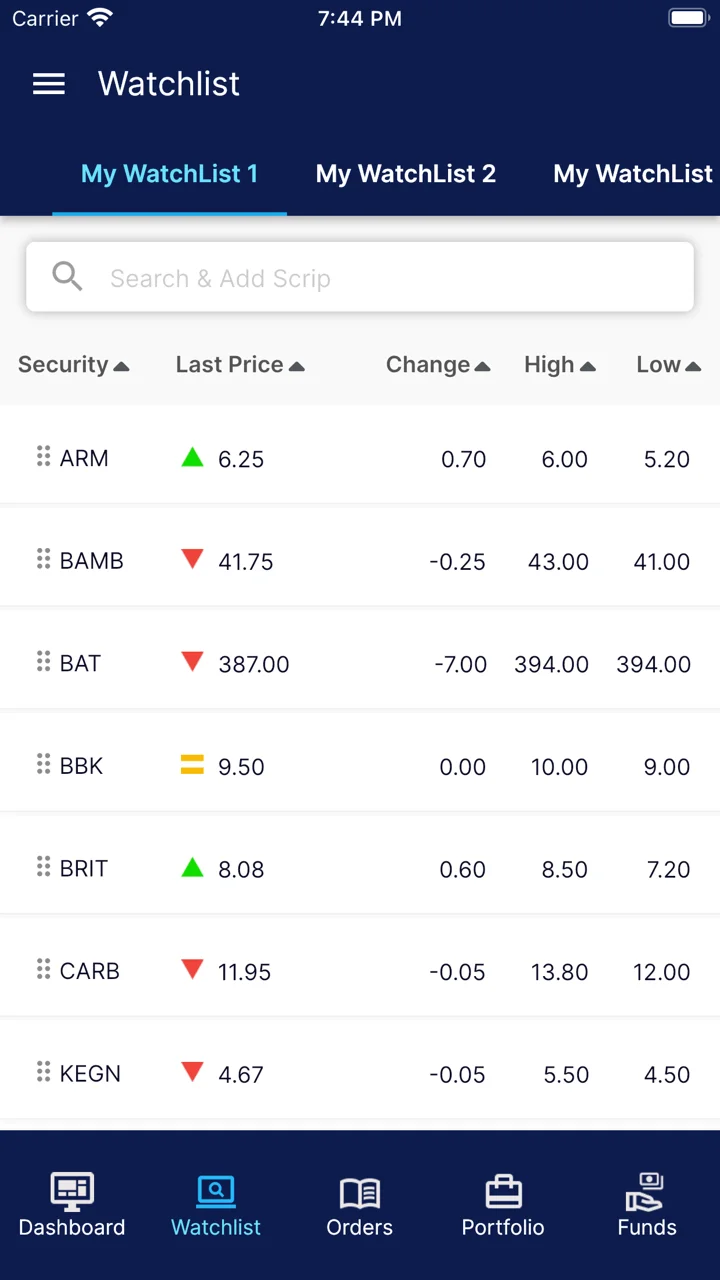Grab the drag handle beside KEGN
Viewport: 720px width, 1280px height.
point(43,1072)
